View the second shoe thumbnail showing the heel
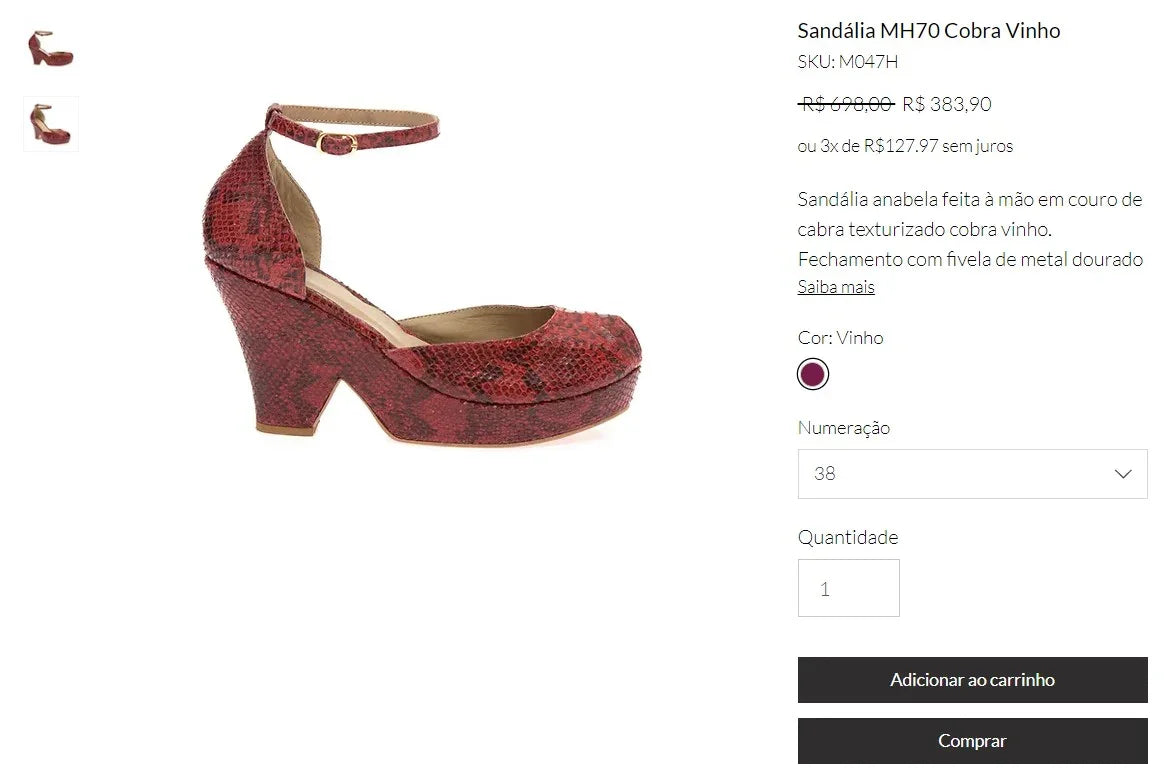Screen dimensions: 1171x781 tap(50, 122)
